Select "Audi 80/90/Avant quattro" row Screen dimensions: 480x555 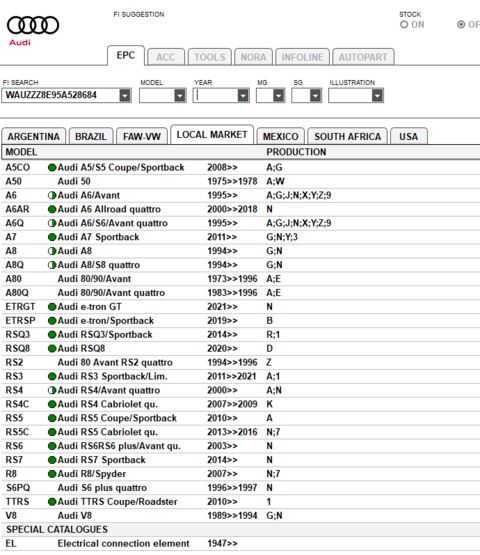pos(240,293)
